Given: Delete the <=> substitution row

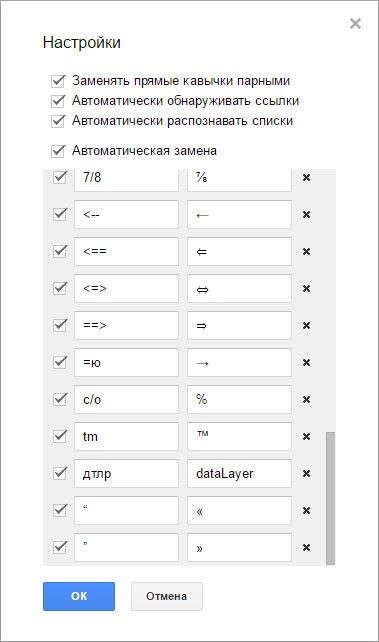Looking at the screenshot, I should click(306, 289).
